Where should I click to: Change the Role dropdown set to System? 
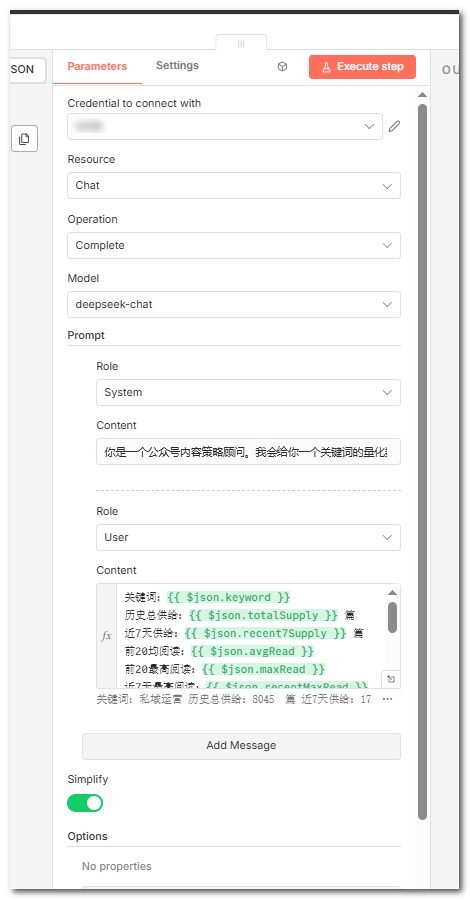[248, 393]
